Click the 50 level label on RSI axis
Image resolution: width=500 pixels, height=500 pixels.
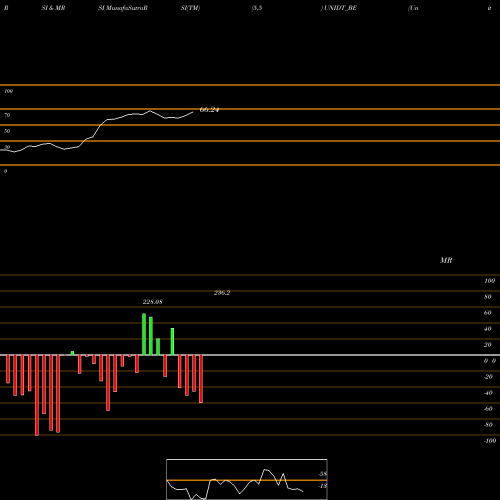tap(7, 131)
